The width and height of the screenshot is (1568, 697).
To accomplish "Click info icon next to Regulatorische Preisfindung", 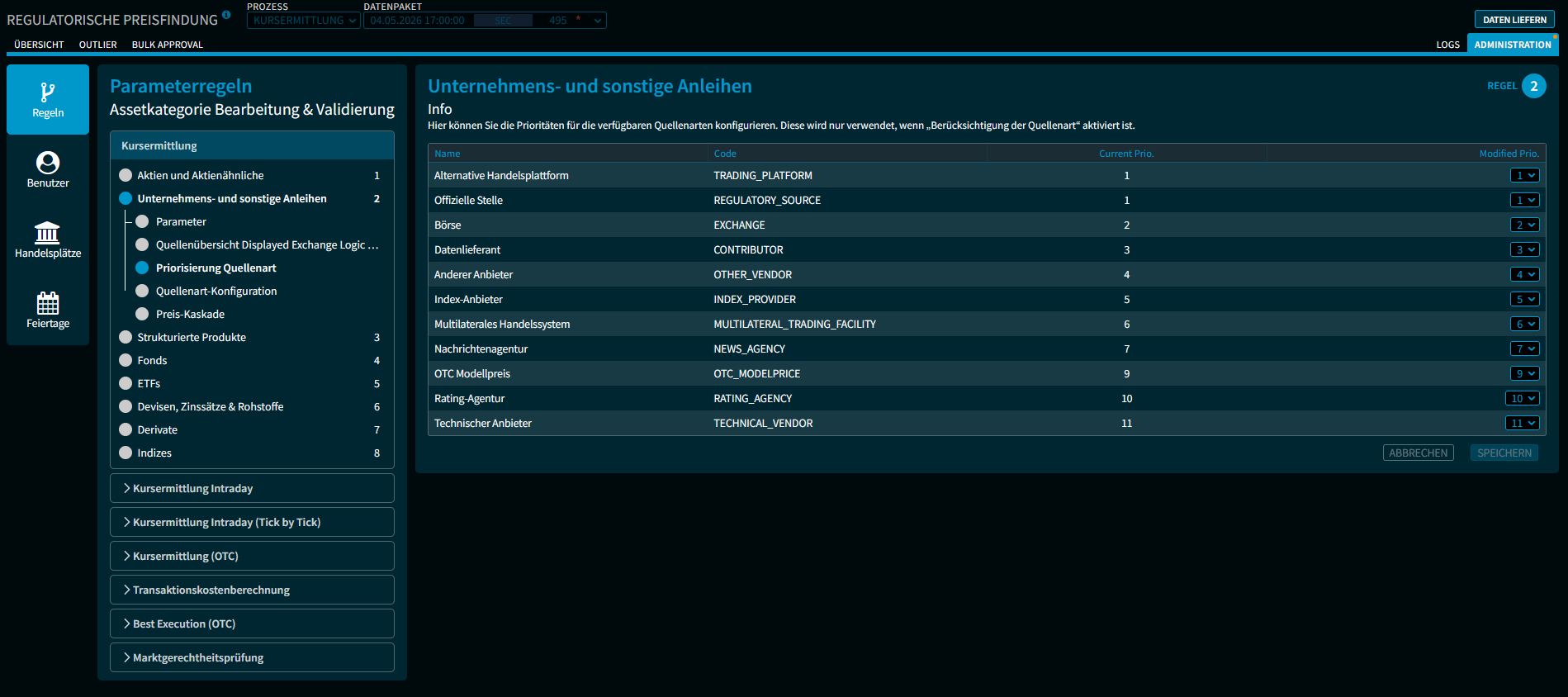I will [227, 15].
